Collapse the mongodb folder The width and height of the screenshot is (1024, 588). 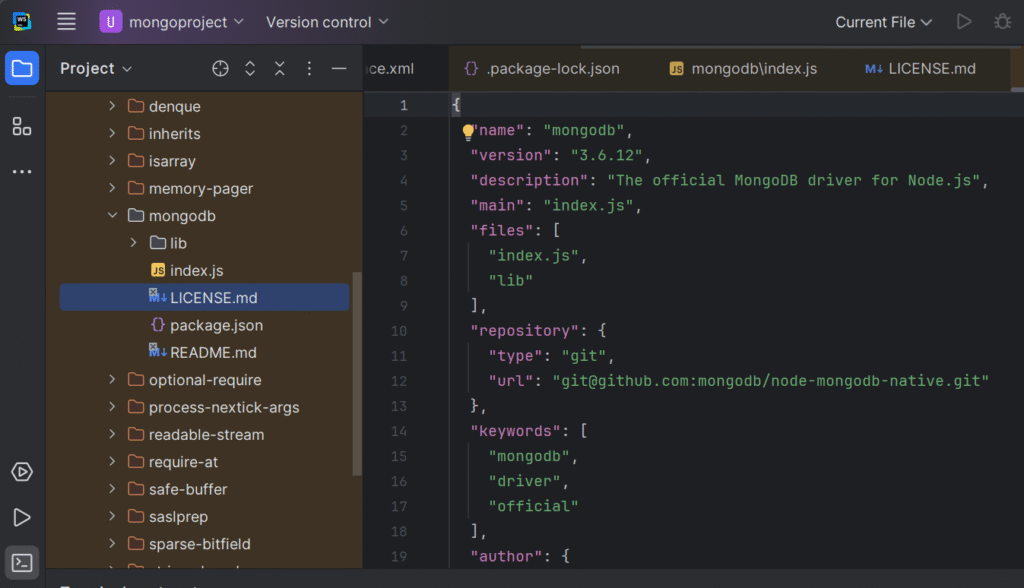(x=112, y=215)
